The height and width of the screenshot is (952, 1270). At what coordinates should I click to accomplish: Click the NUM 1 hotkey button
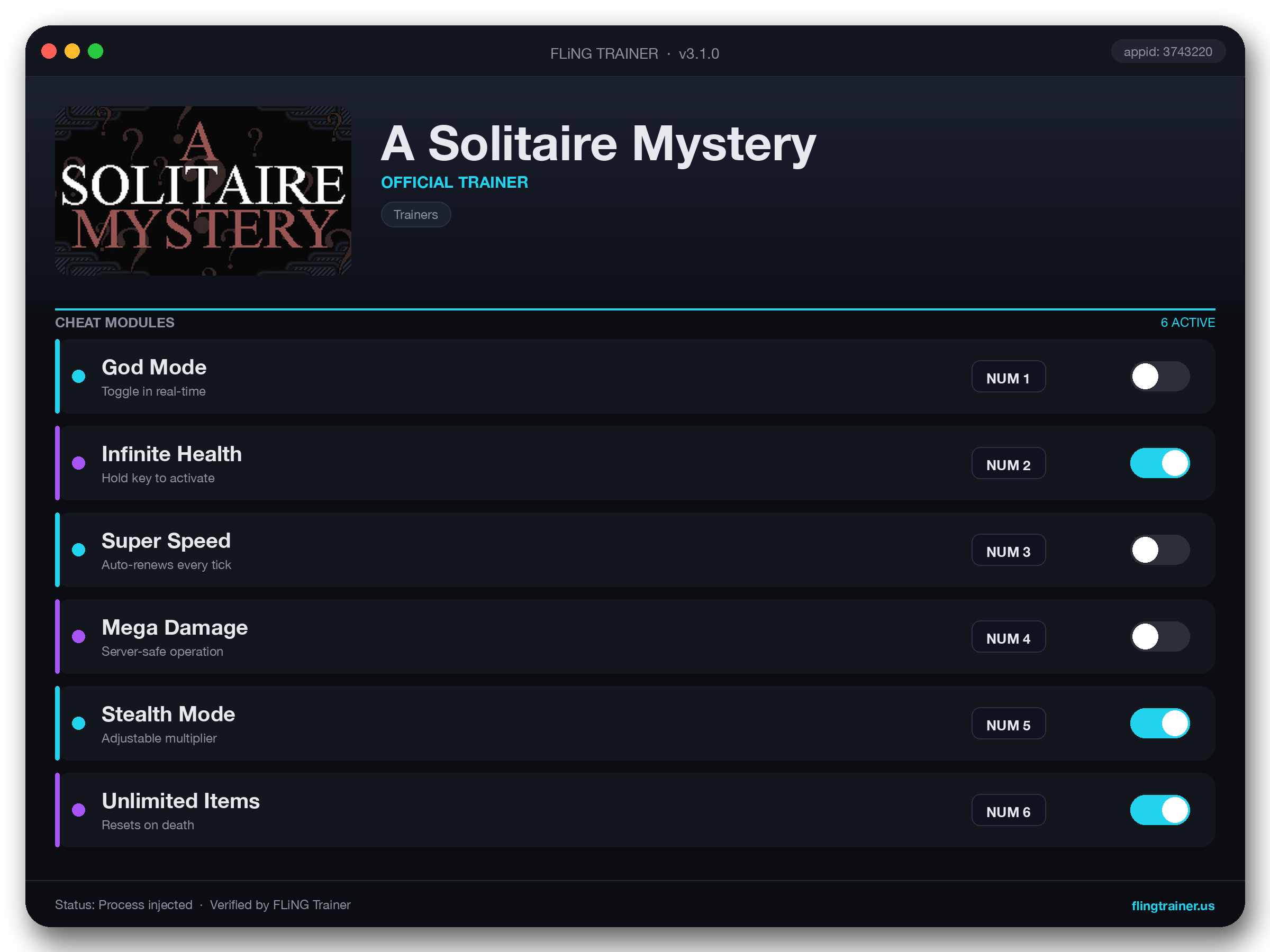(x=1008, y=377)
